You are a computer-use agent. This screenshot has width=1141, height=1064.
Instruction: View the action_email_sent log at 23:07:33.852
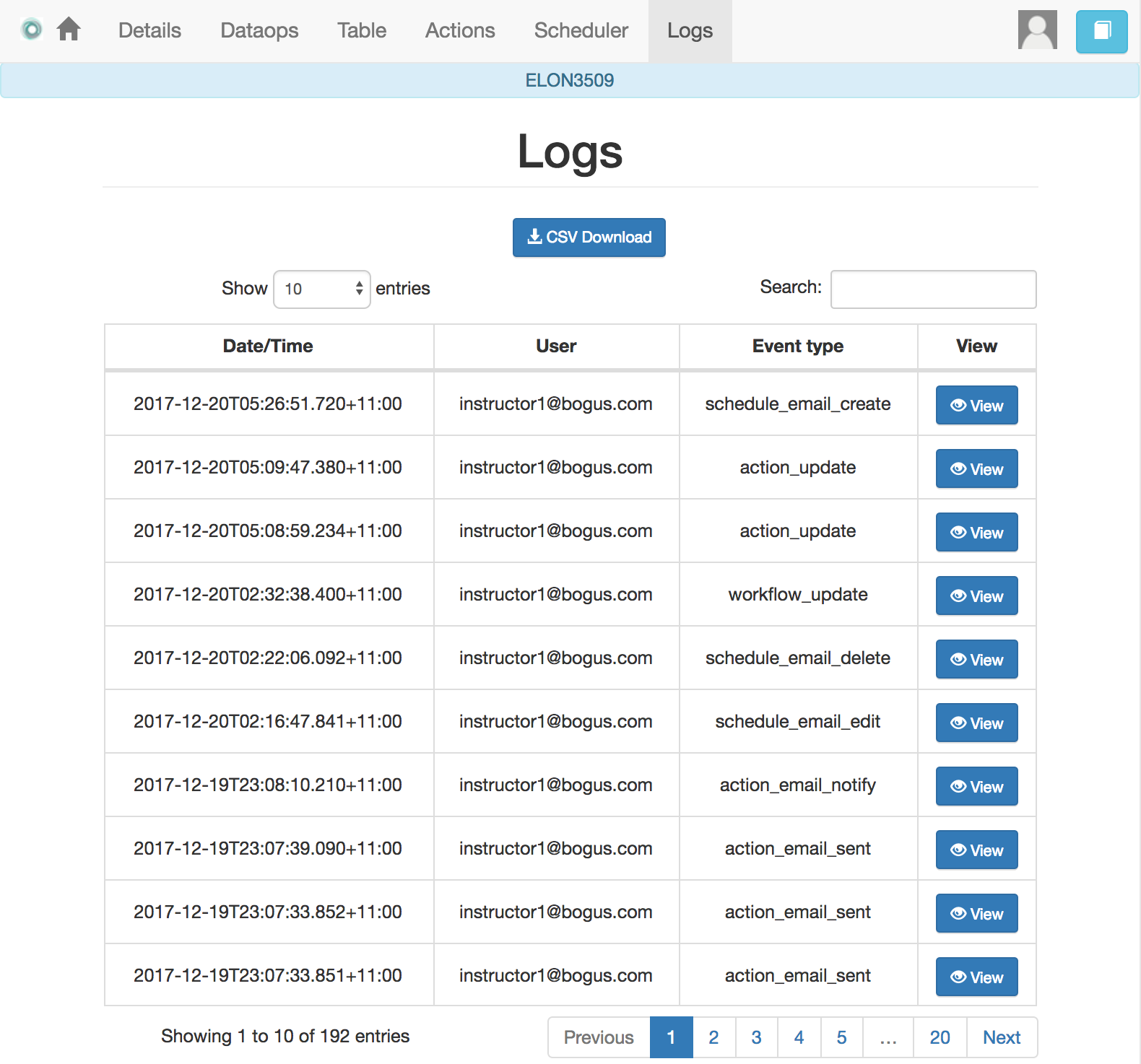click(x=977, y=913)
